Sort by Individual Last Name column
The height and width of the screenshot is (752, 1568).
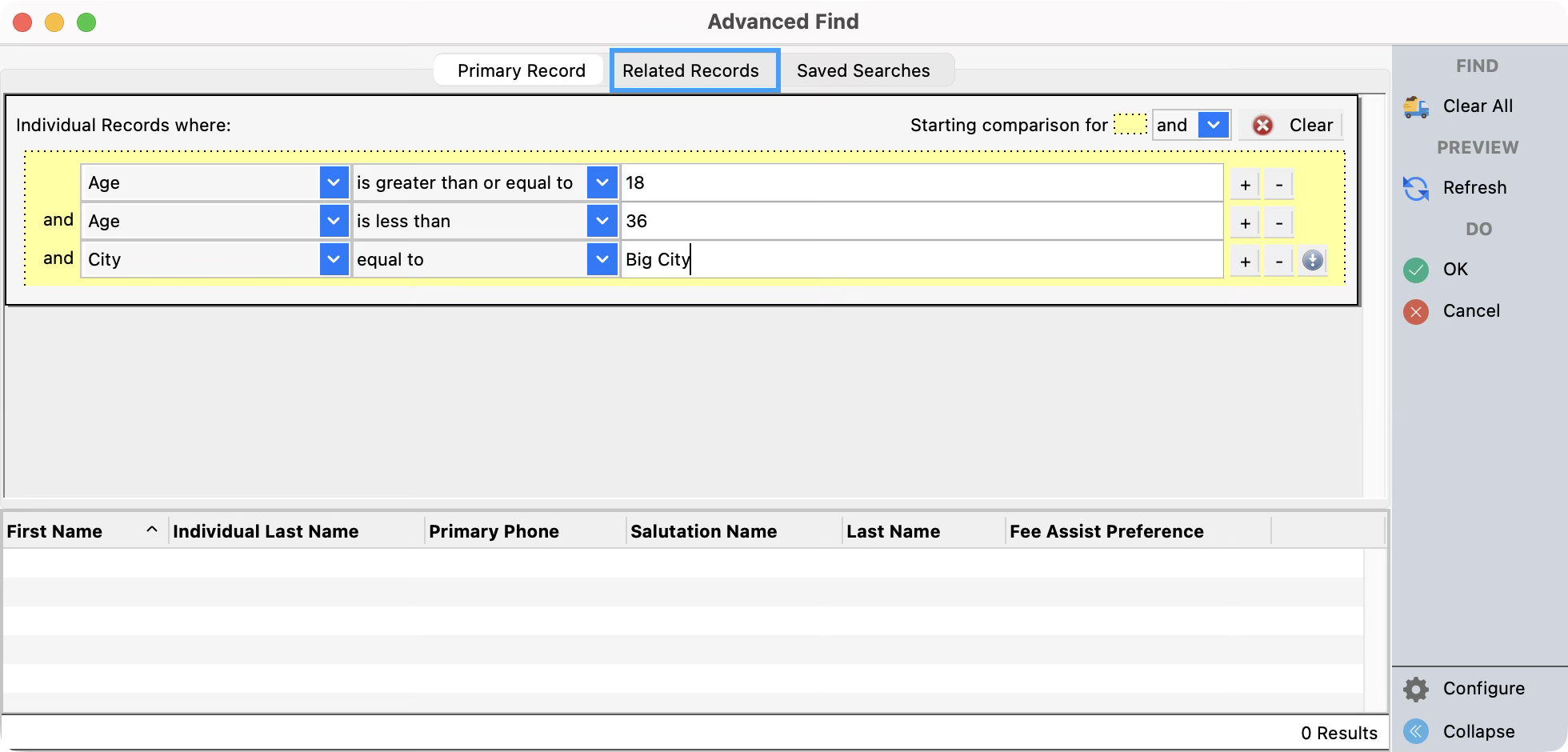(x=296, y=531)
